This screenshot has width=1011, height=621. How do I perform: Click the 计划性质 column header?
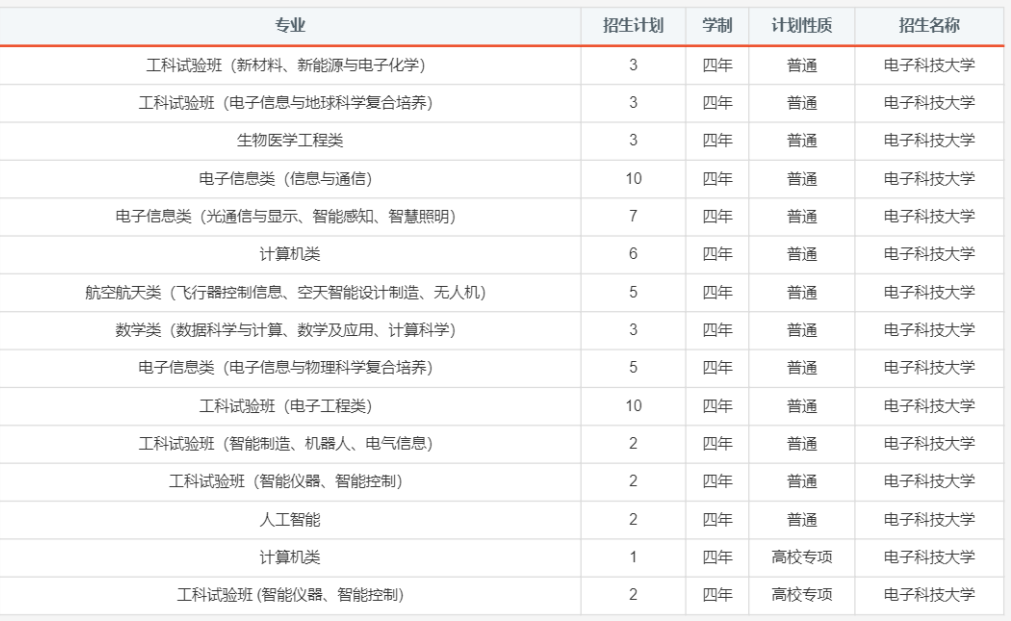pyautogui.click(x=802, y=27)
